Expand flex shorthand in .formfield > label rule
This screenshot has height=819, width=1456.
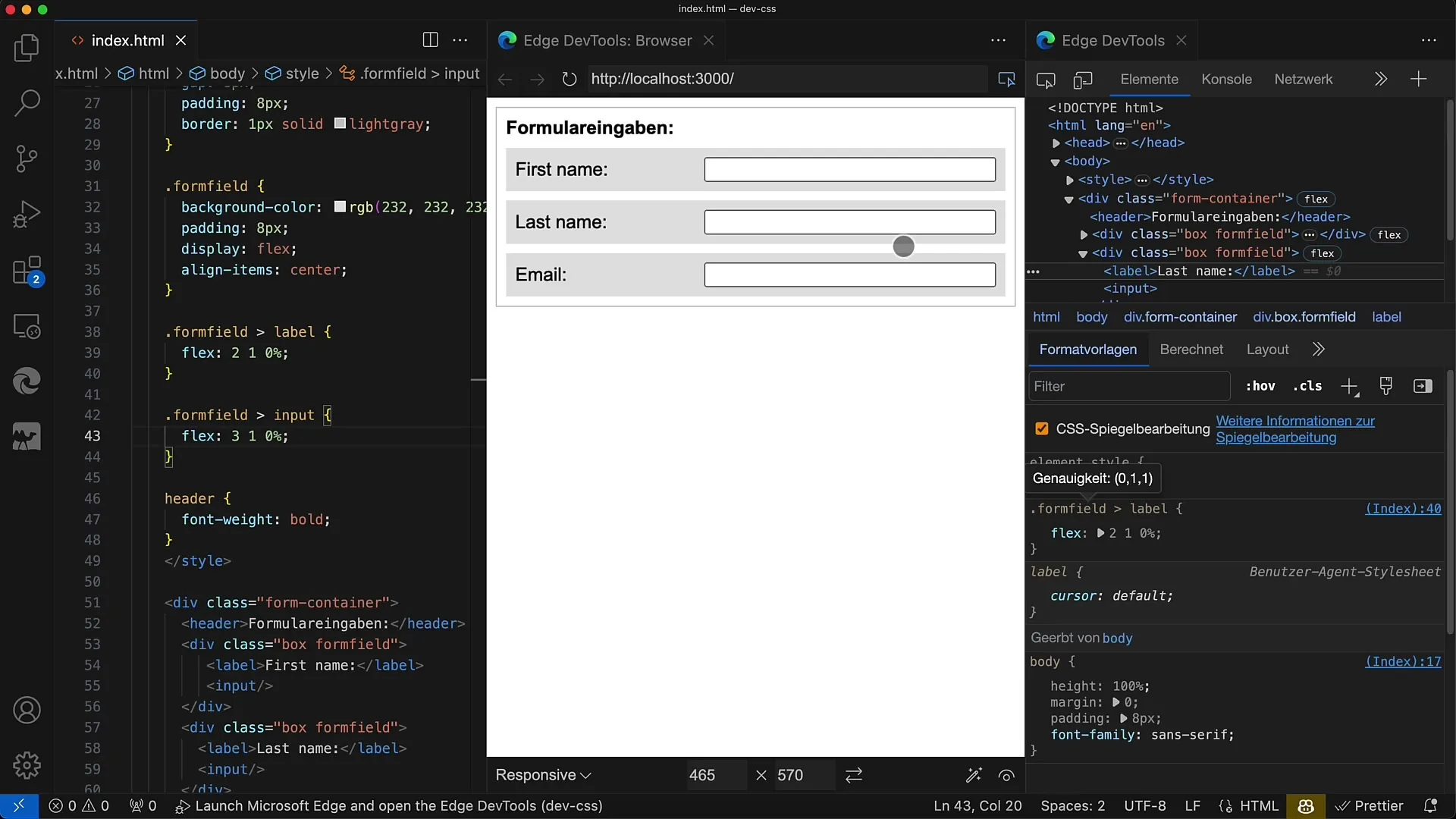coord(1100,533)
